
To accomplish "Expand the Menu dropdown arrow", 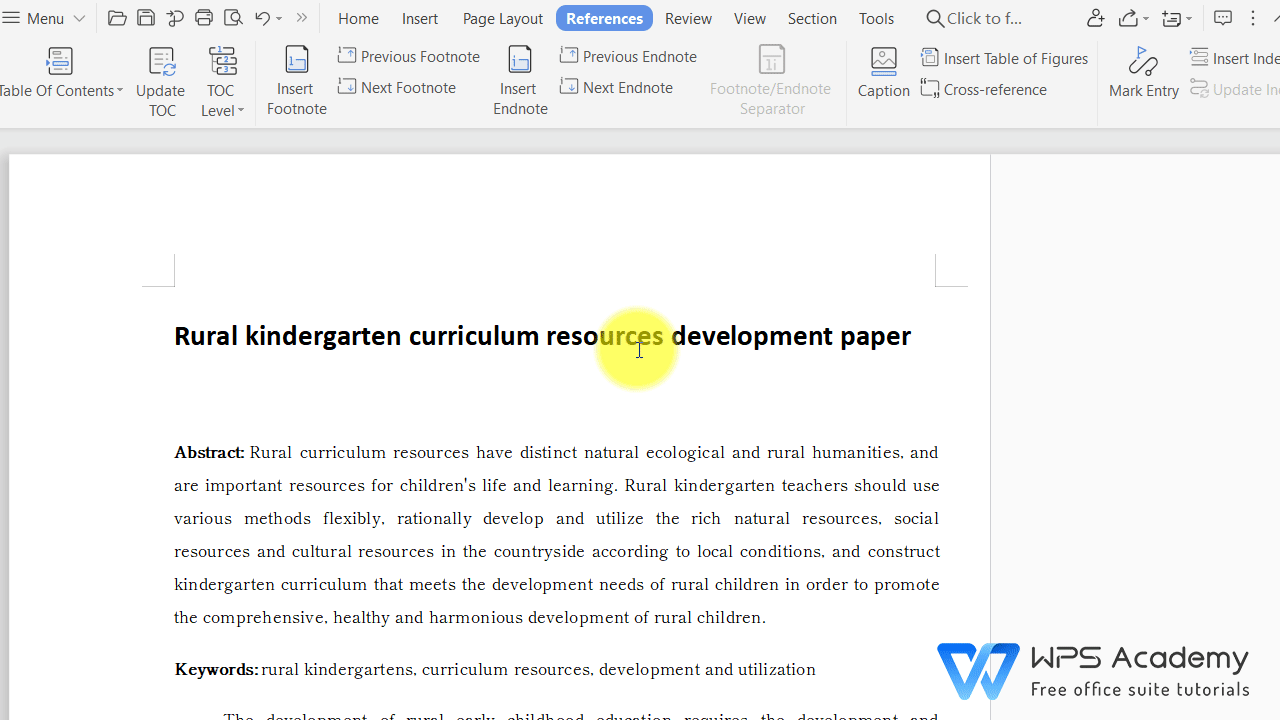I will click(x=79, y=17).
